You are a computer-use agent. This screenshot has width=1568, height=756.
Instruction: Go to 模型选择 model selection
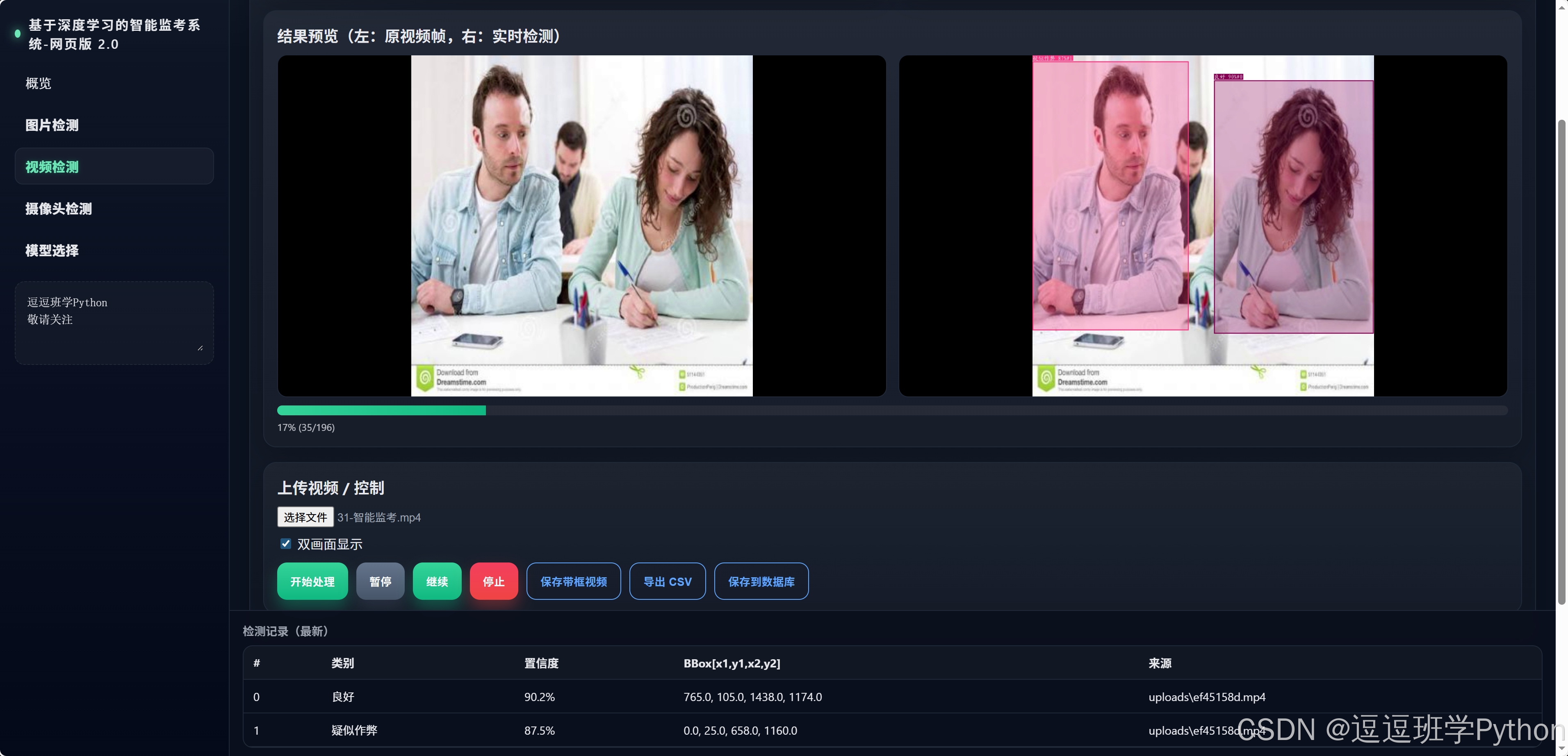52,251
